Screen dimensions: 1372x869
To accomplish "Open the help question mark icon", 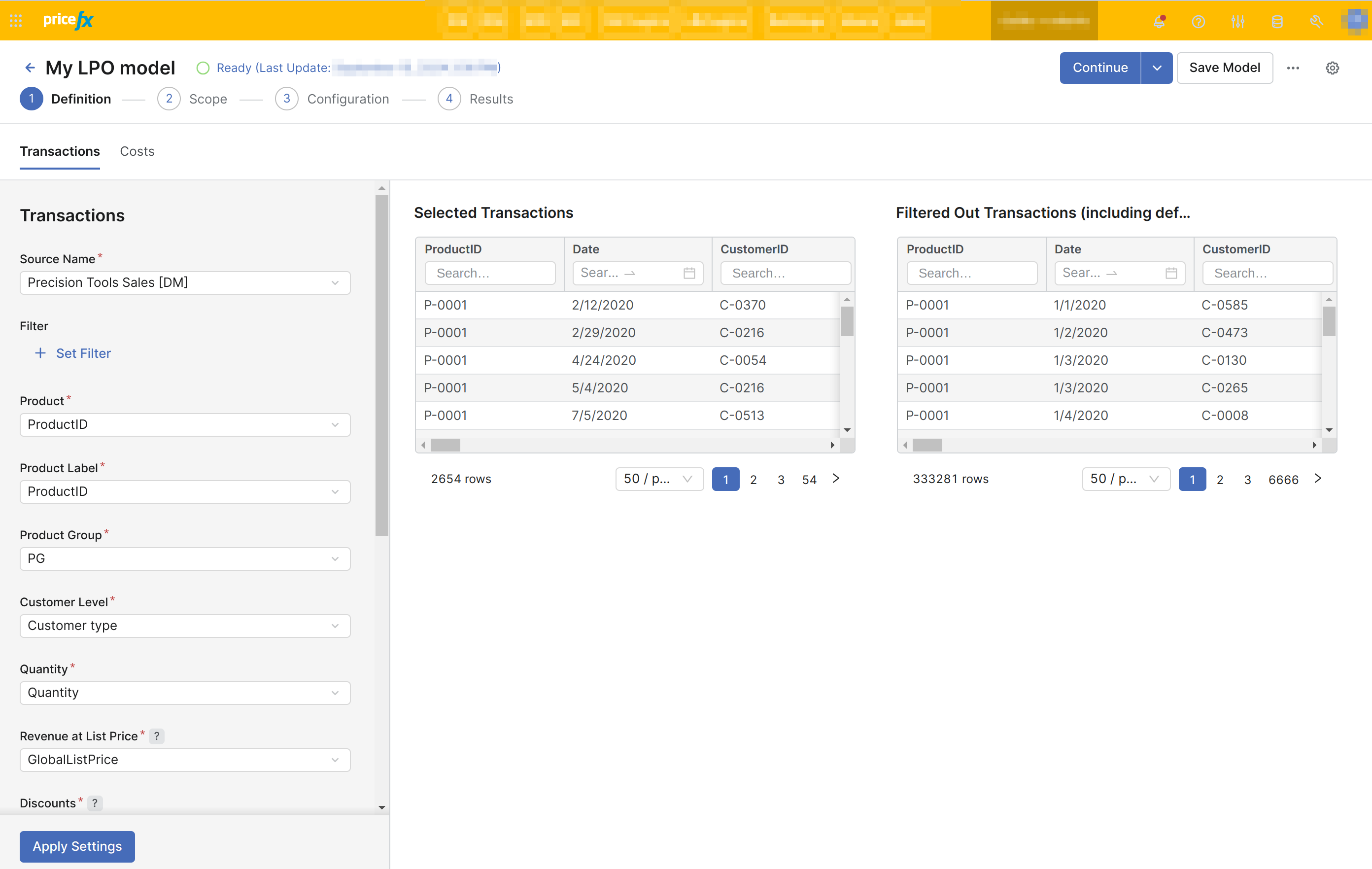I will 1198,22.
